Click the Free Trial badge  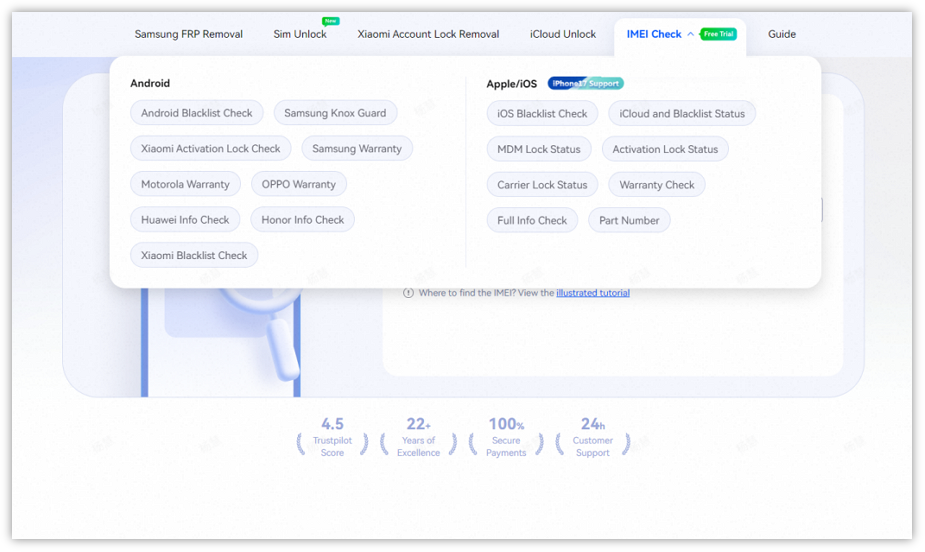[x=718, y=34]
